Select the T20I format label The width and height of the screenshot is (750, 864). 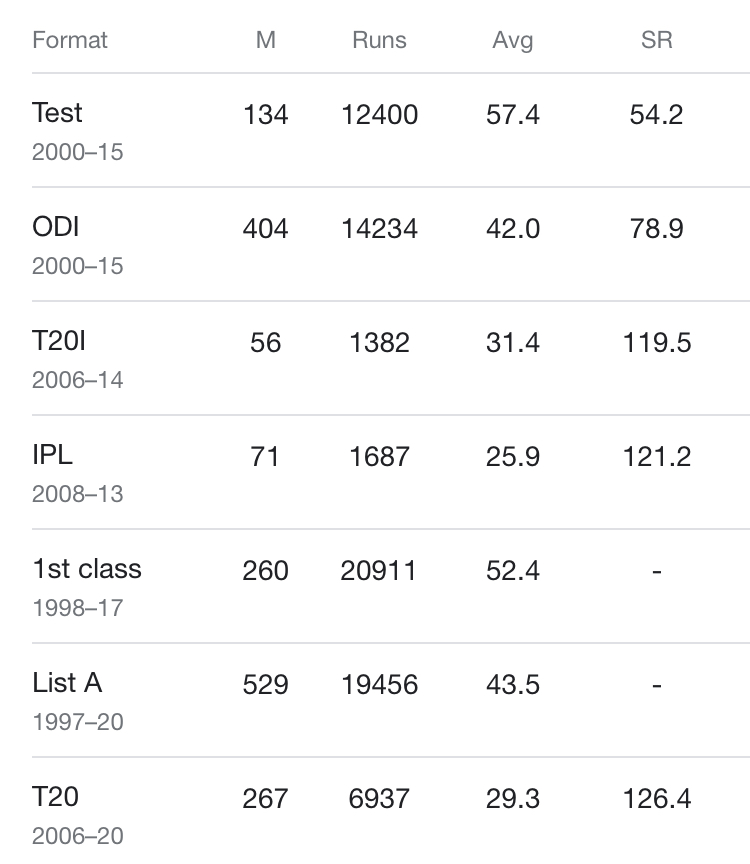(x=59, y=341)
